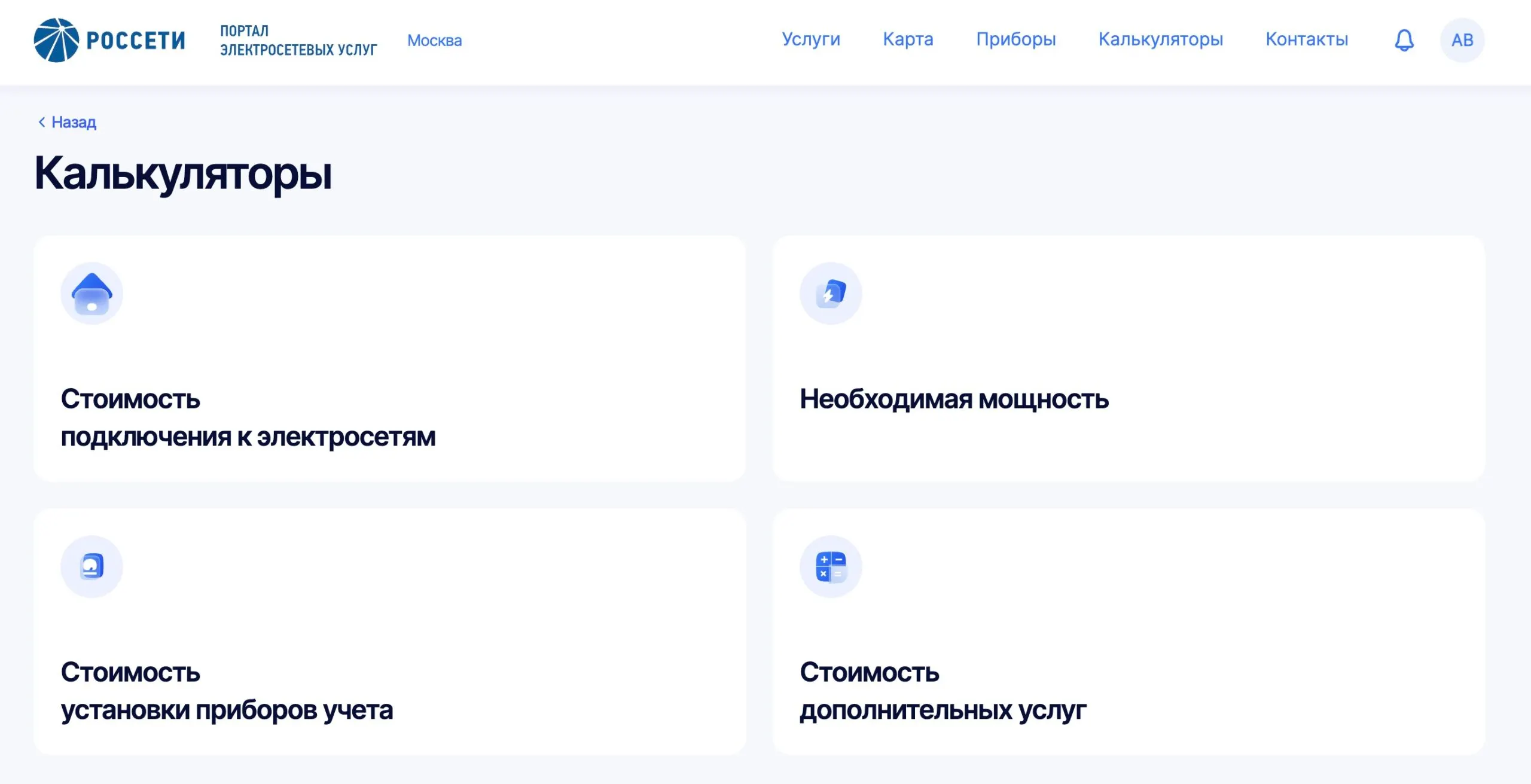Open Стоимость дополнительных услуг calculator
1531x784 pixels.
tap(943, 691)
